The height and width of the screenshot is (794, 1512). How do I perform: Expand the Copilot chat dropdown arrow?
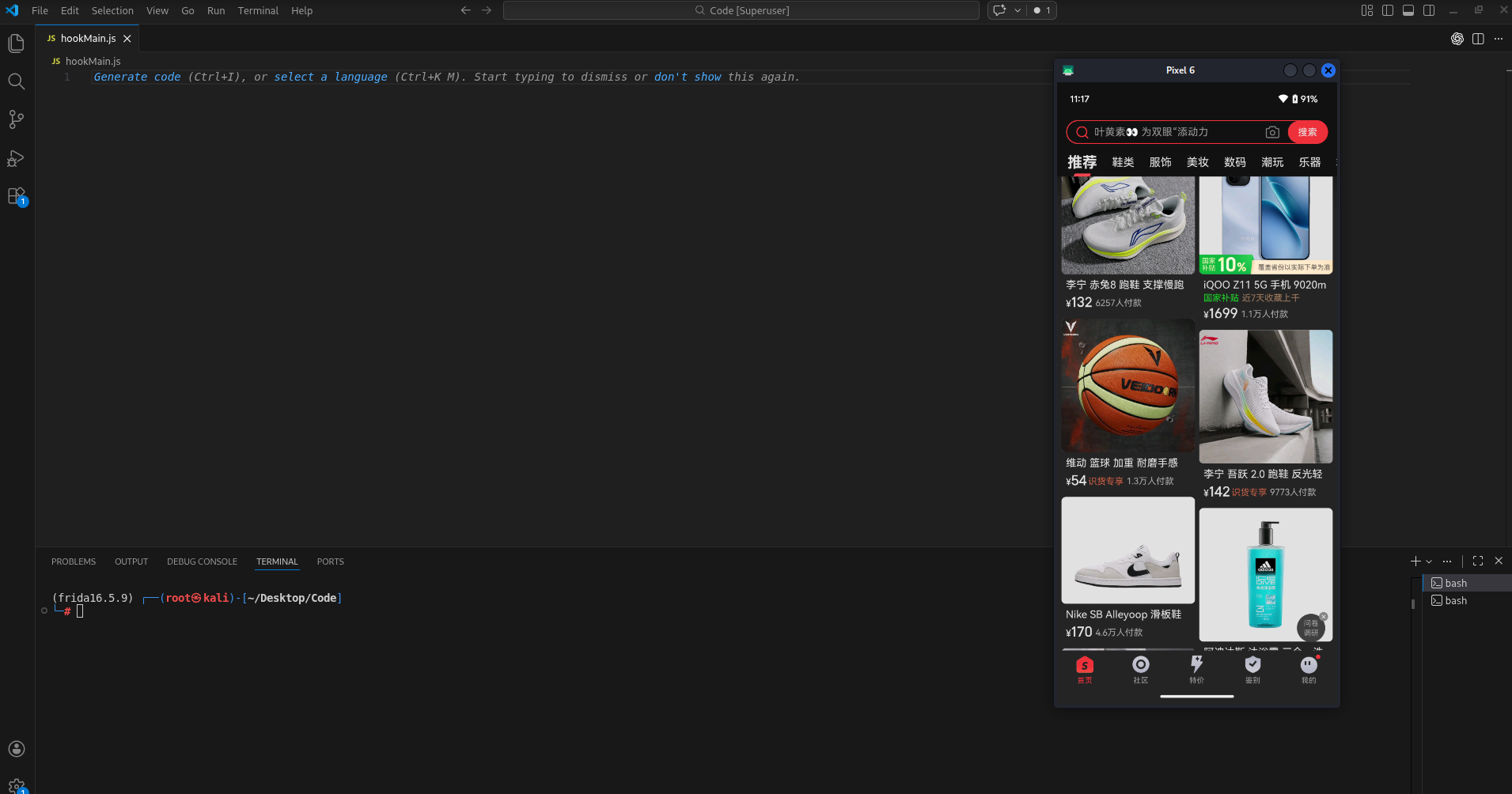pos(1017,10)
